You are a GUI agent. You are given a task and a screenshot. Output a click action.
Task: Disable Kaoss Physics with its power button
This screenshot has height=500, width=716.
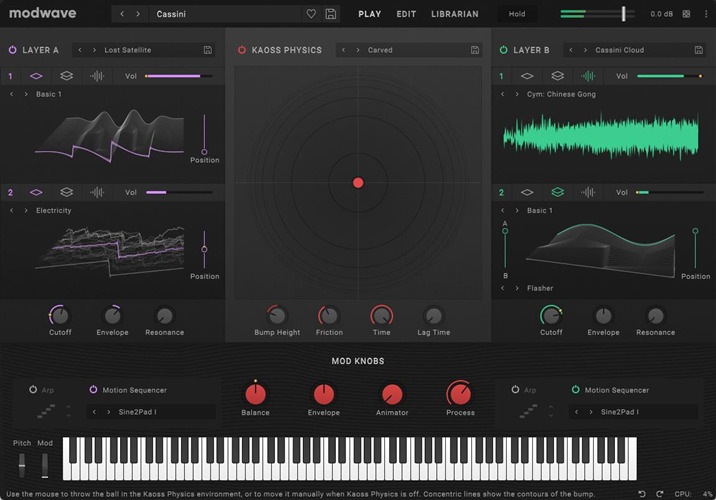pyautogui.click(x=242, y=50)
